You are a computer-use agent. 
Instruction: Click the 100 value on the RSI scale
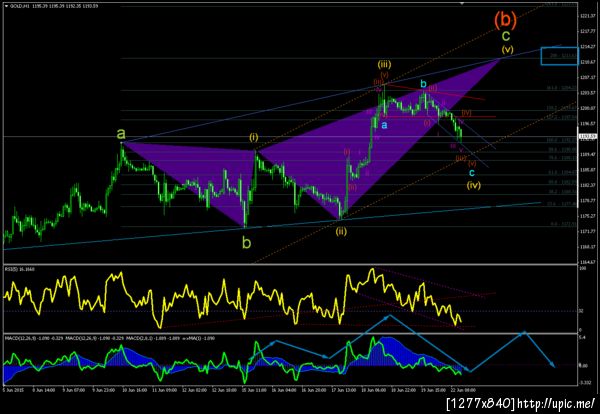tap(582, 269)
